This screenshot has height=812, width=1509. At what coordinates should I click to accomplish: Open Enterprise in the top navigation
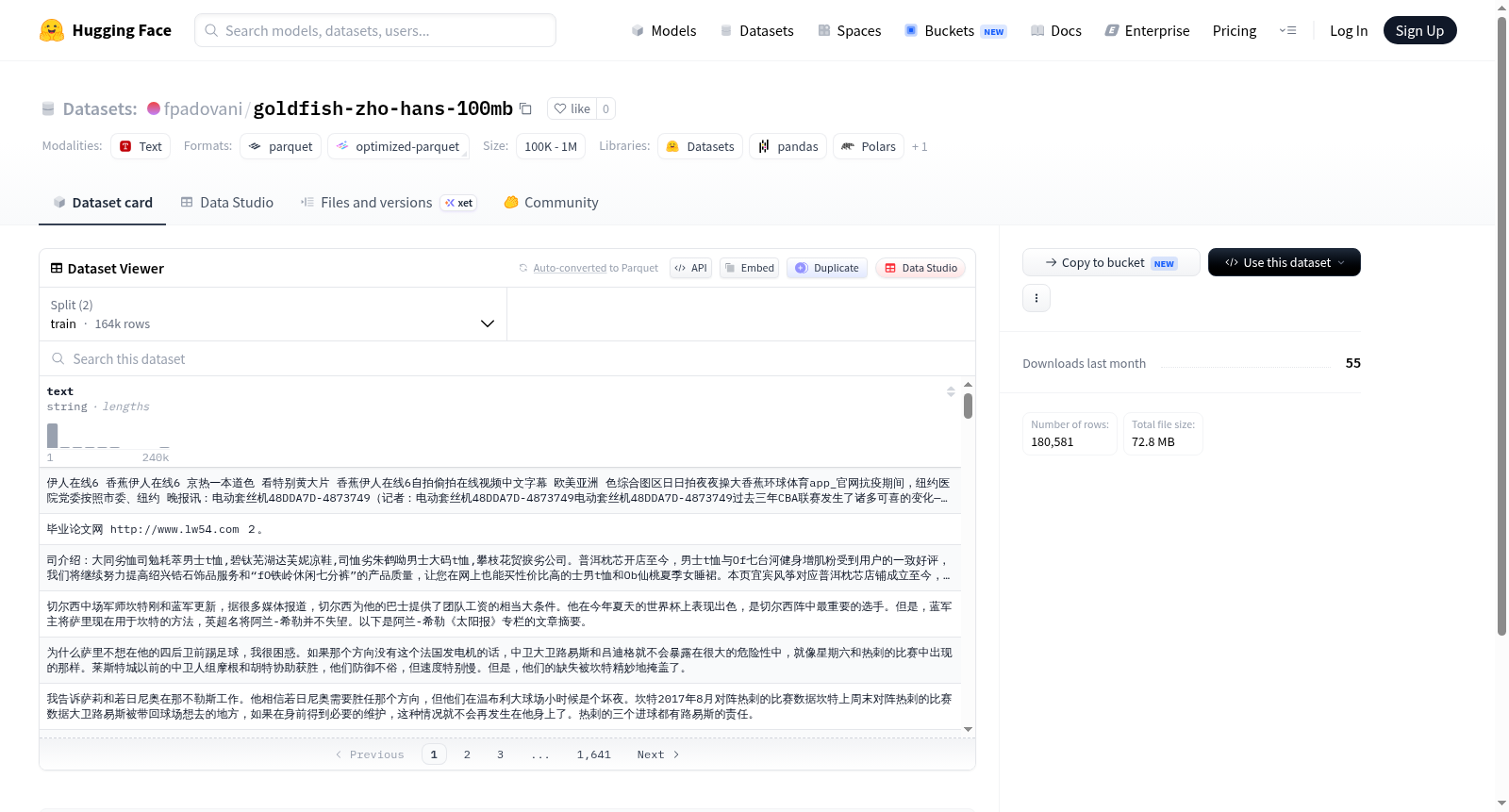point(1148,31)
